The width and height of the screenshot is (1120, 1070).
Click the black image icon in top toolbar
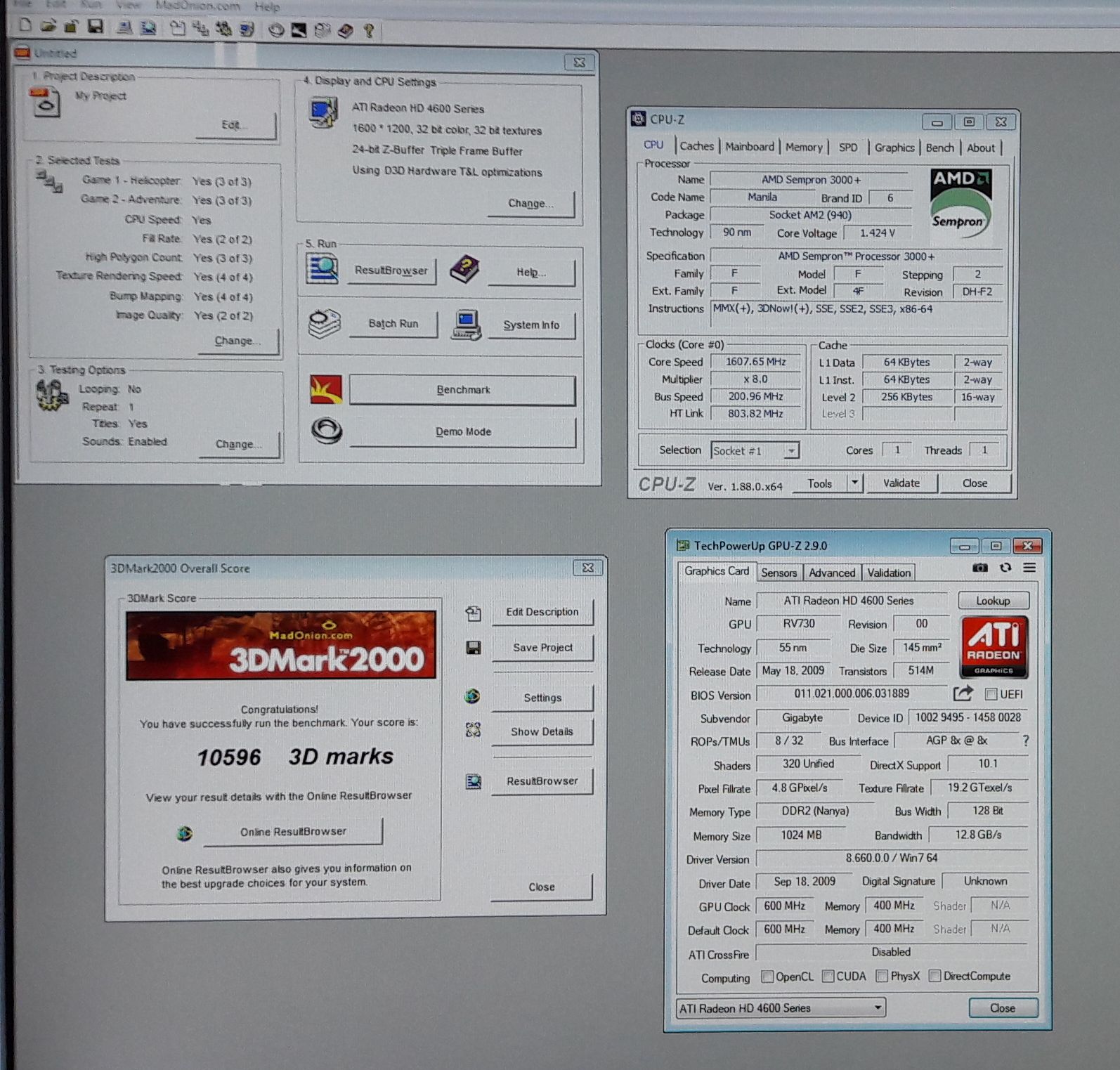click(x=299, y=30)
